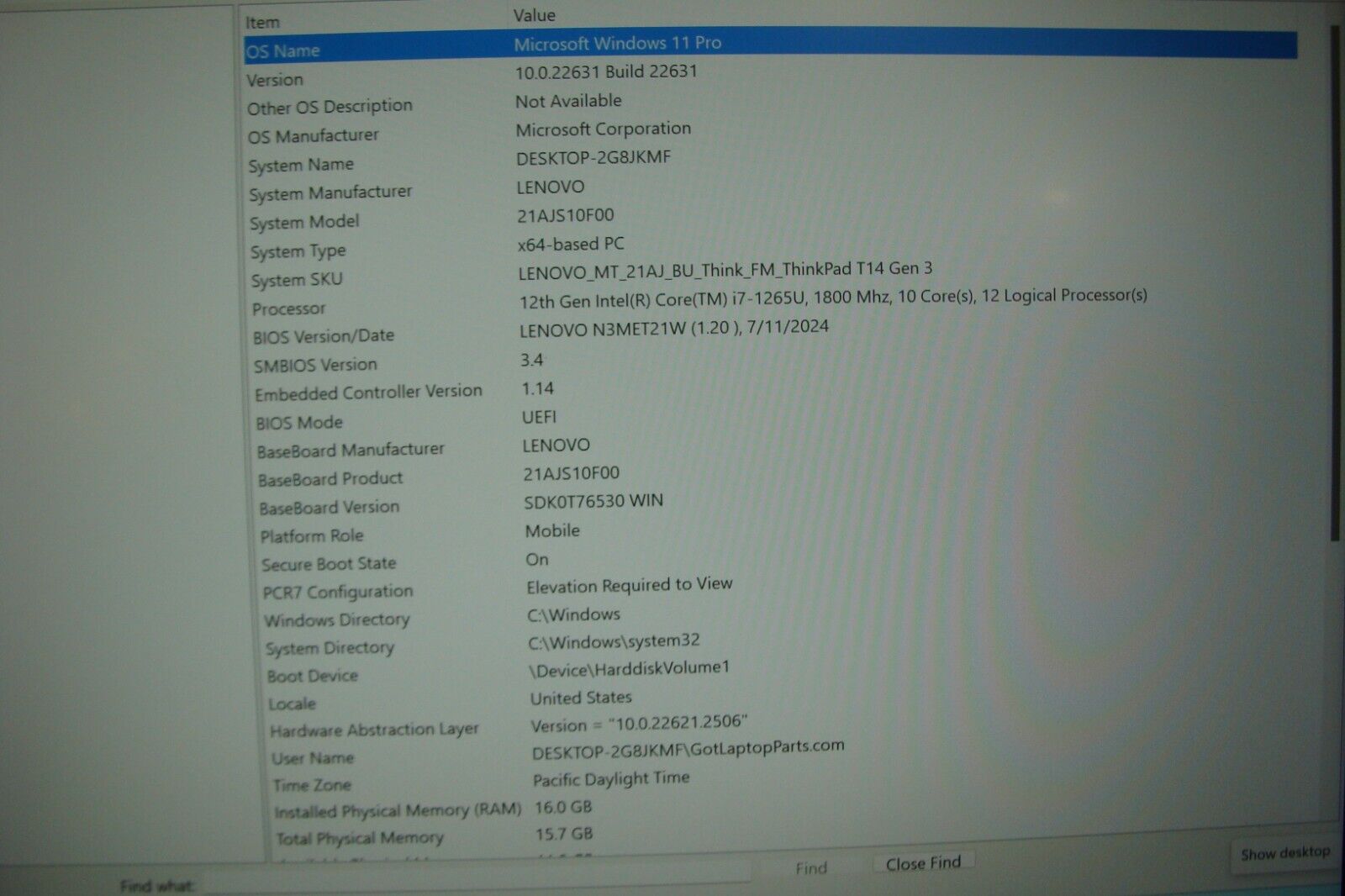This screenshot has width=1345, height=896.
Task: Click the LENOVO N3MET21W BIOS value
Action: pos(674,329)
